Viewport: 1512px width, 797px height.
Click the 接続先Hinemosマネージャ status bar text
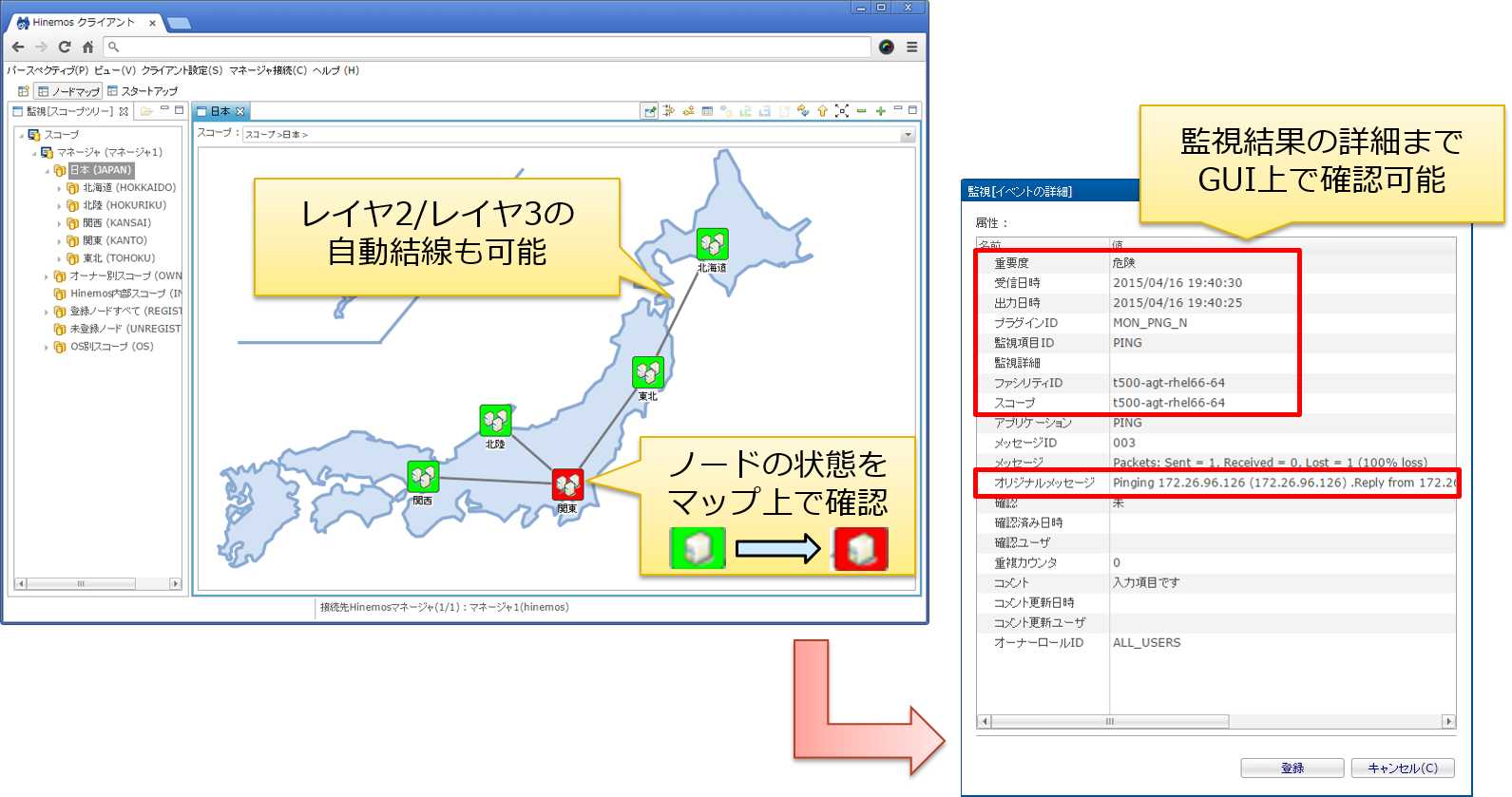[x=445, y=607]
